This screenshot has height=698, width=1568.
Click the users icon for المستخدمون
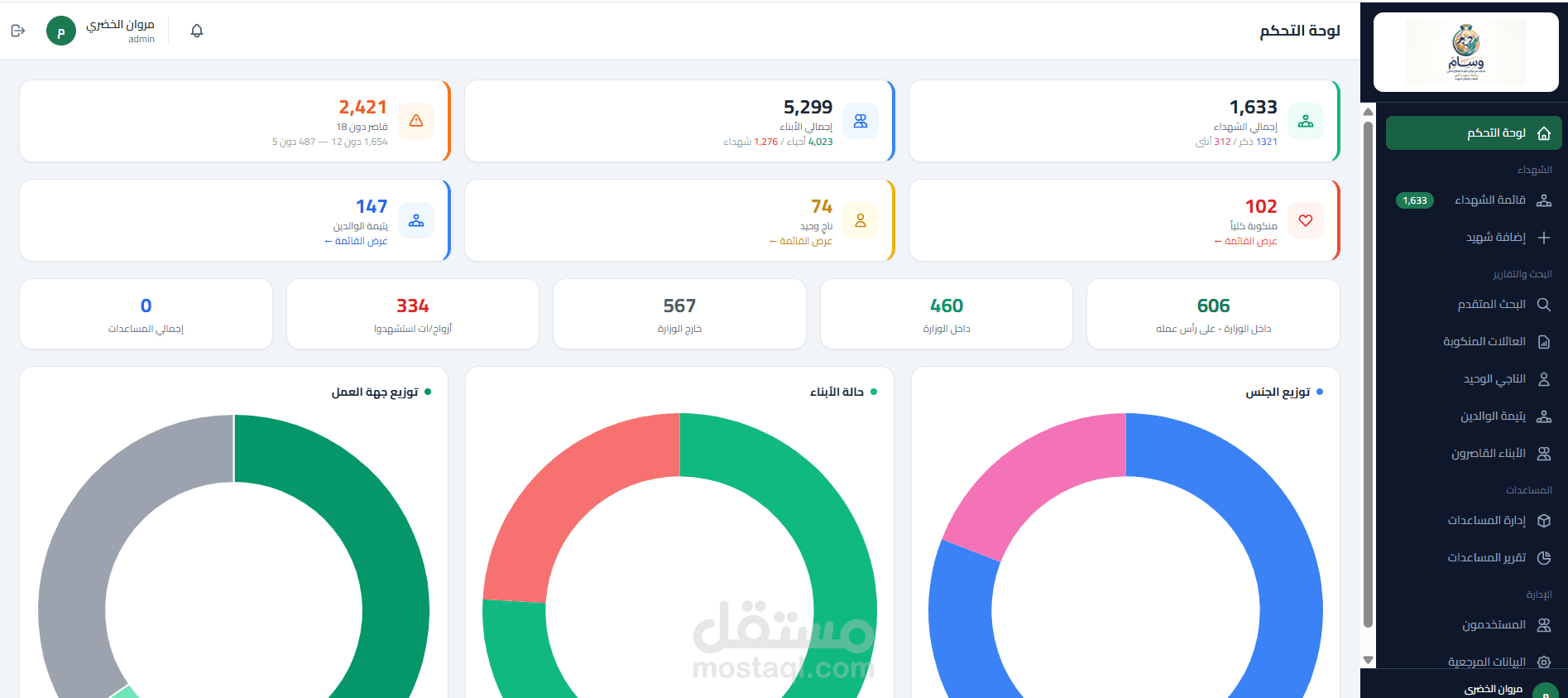[1544, 625]
